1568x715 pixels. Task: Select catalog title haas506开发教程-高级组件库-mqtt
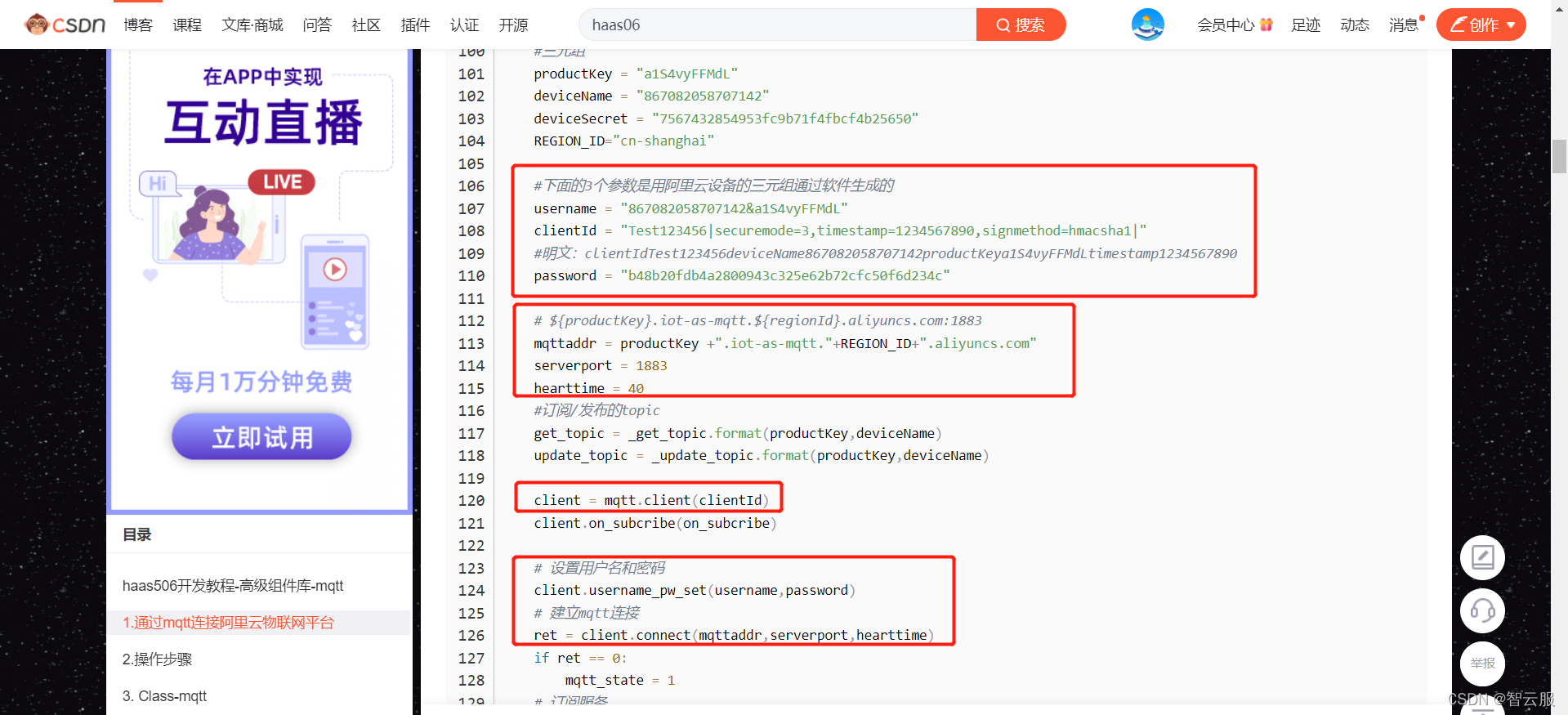(x=233, y=585)
